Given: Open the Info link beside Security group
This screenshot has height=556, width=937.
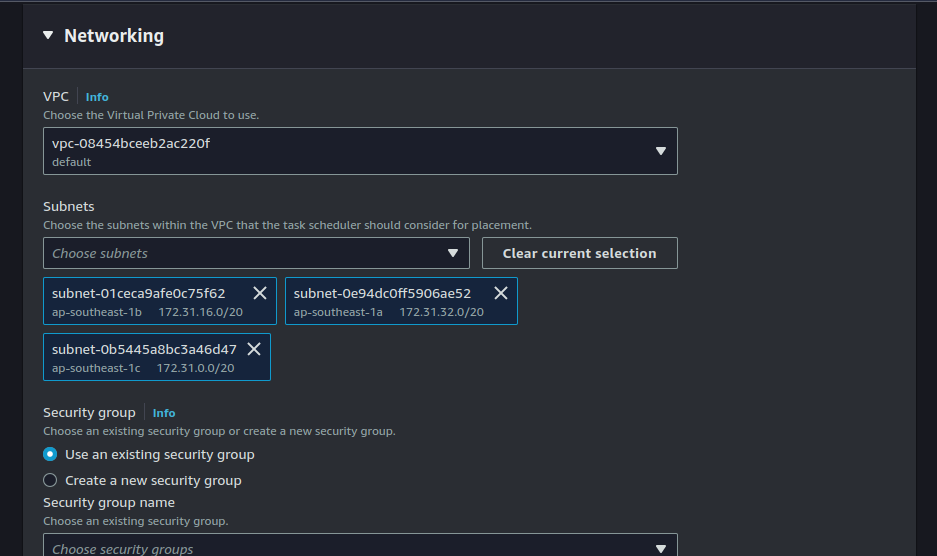Looking at the screenshot, I should click(164, 413).
